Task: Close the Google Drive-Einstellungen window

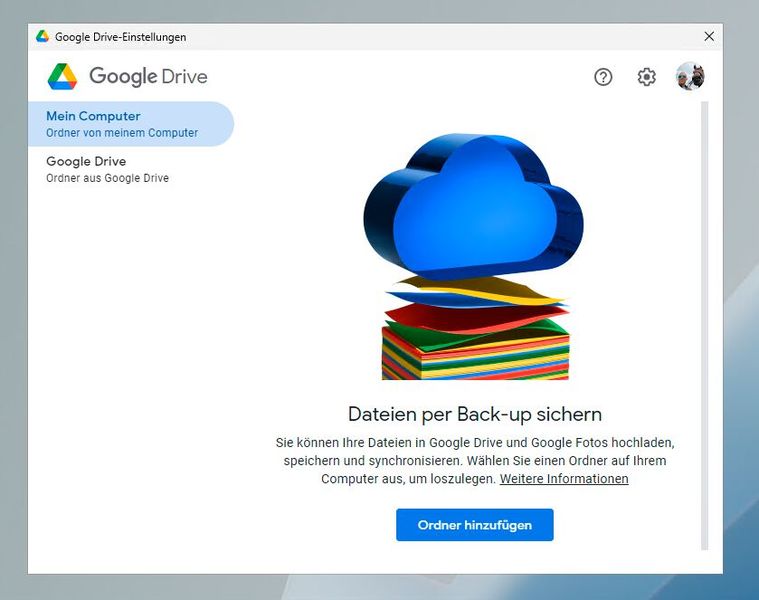Action: pyautogui.click(x=709, y=36)
